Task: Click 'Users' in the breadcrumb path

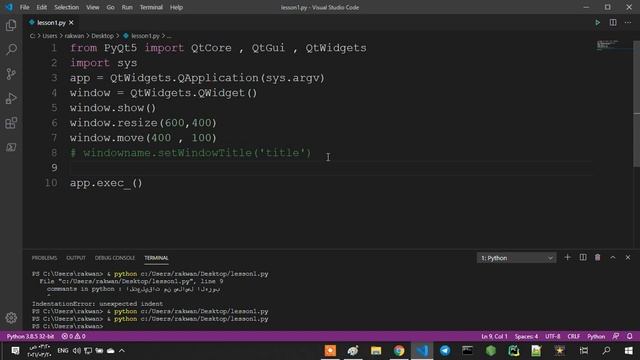Action: (50, 36)
